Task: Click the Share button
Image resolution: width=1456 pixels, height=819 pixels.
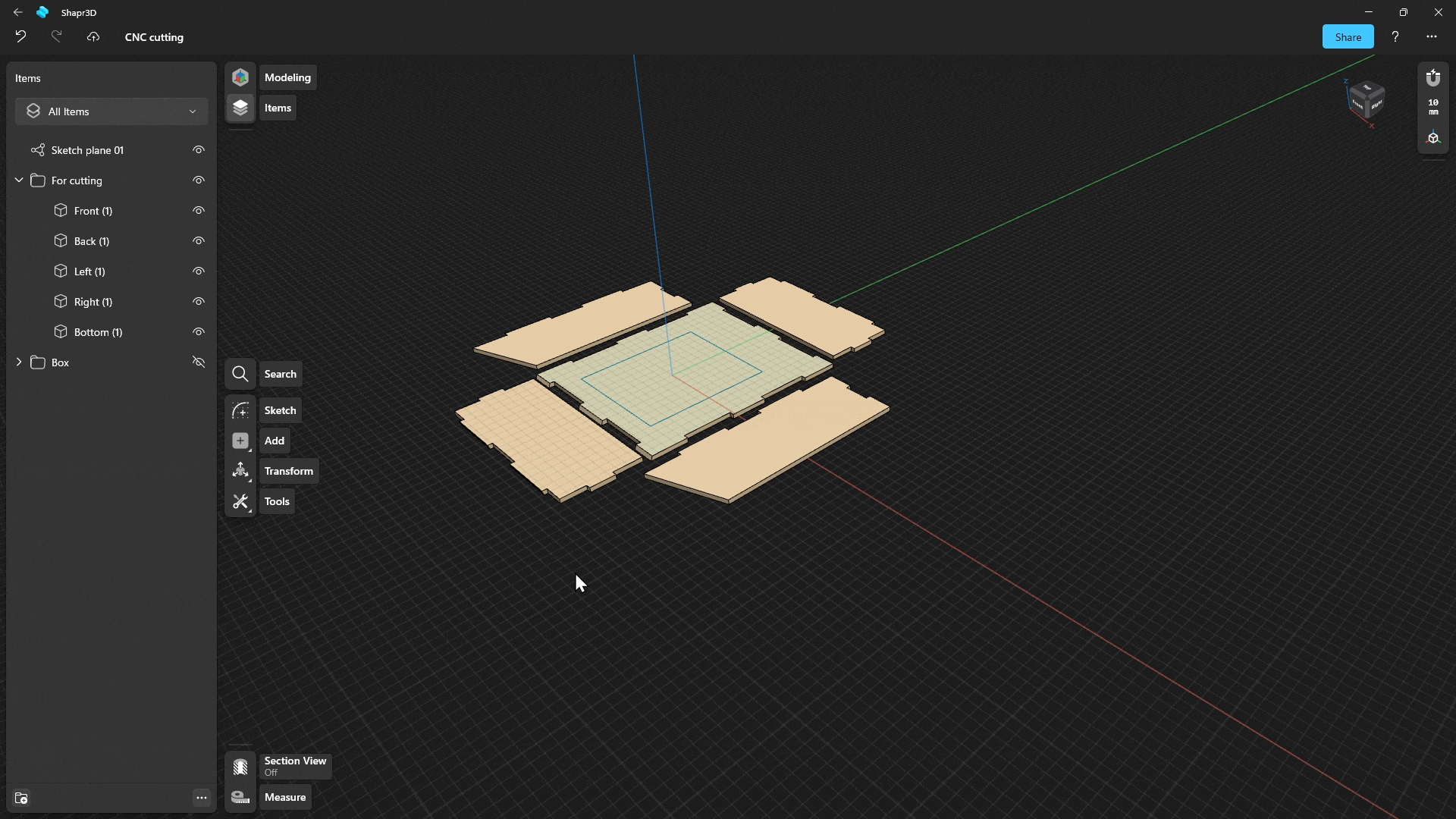Action: click(1348, 37)
